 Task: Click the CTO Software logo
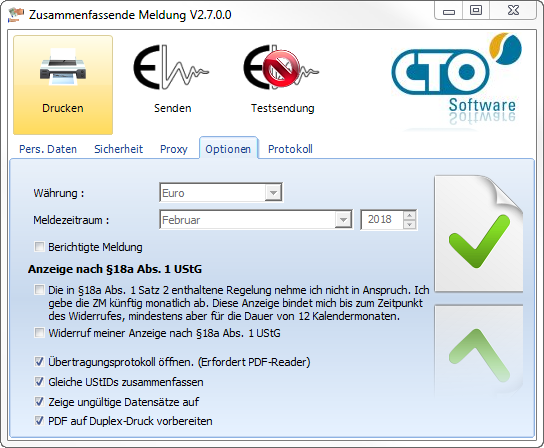tap(457, 81)
